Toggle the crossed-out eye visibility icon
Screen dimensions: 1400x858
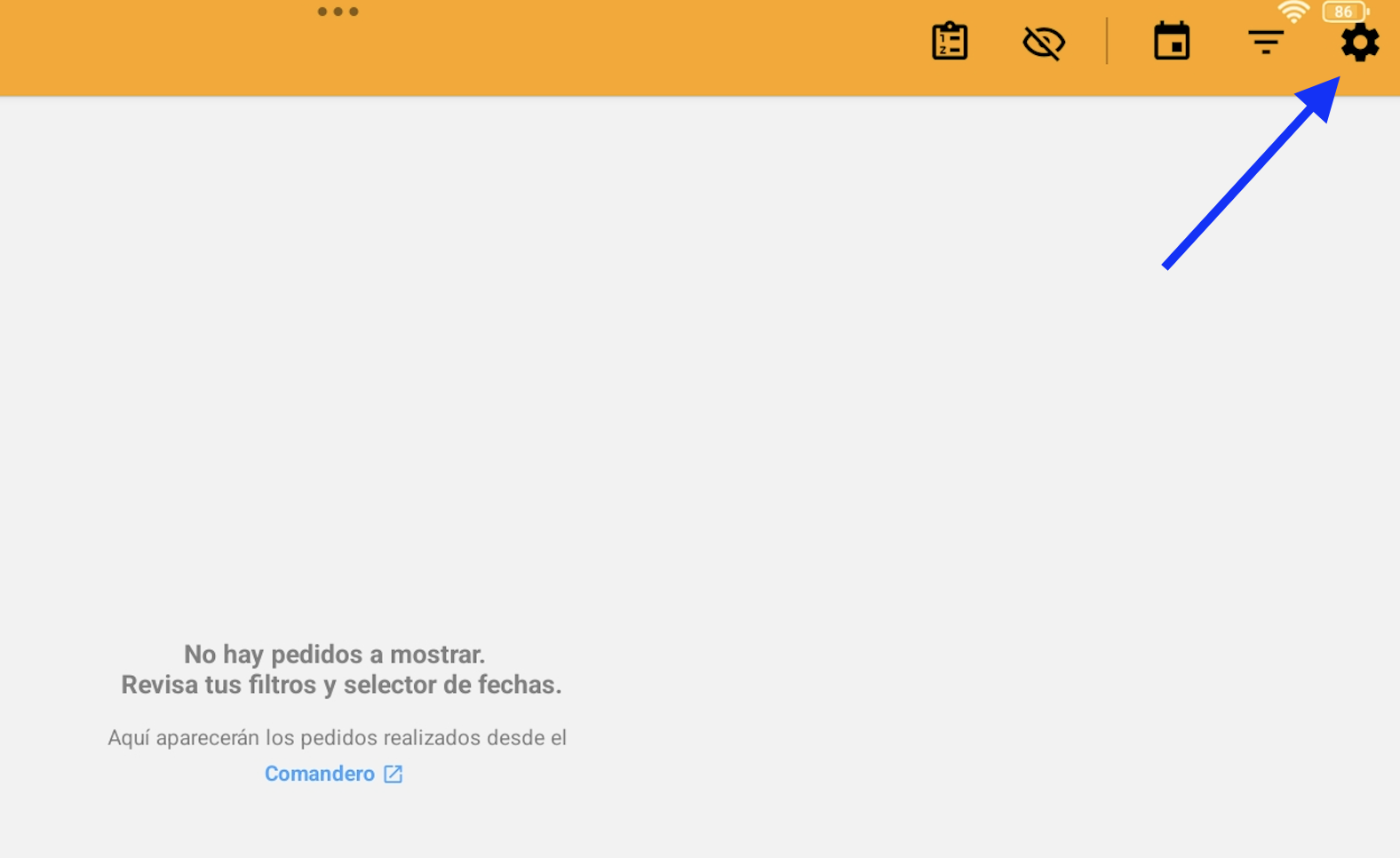pyautogui.click(x=1044, y=42)
